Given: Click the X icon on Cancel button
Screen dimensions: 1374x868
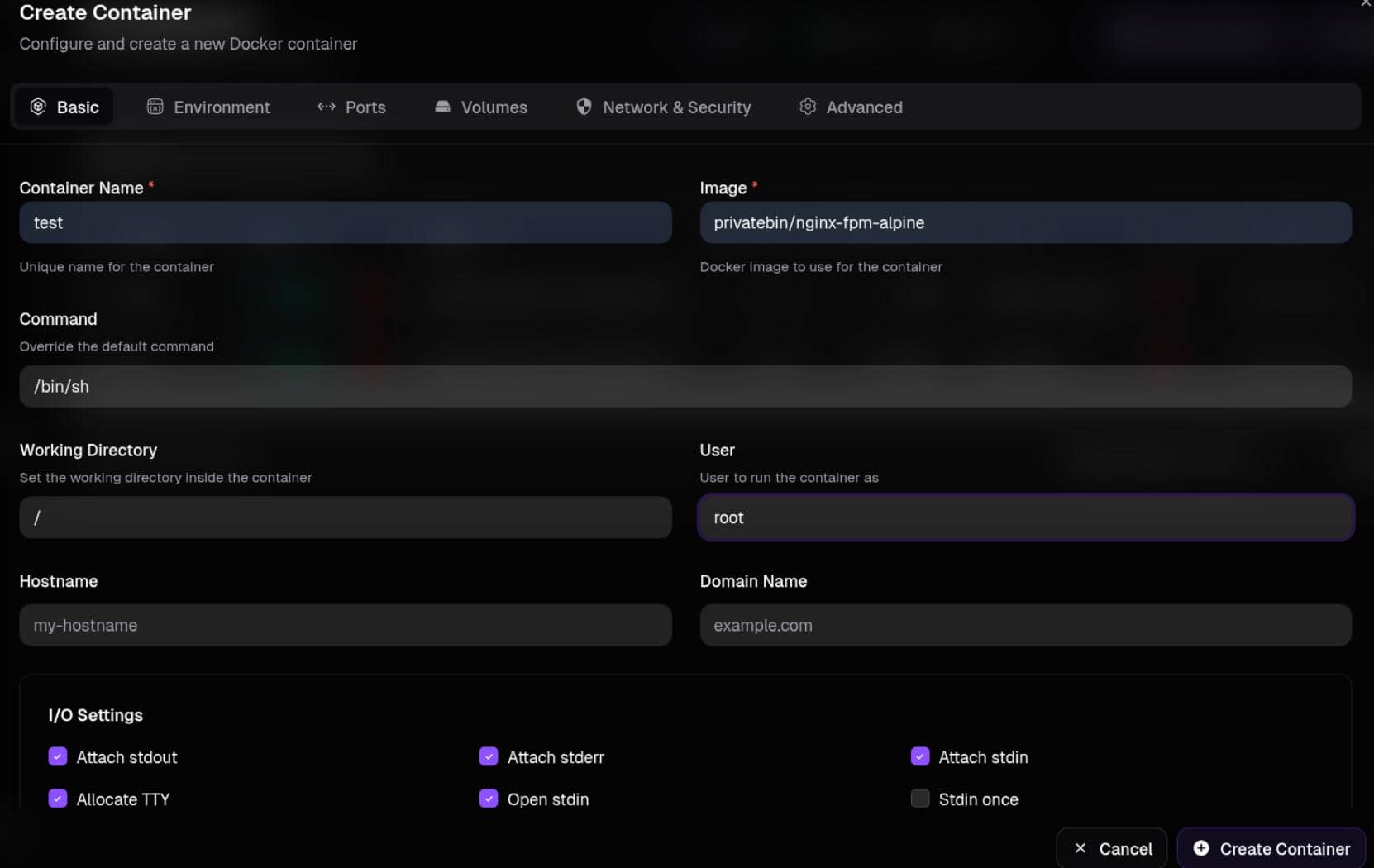Looking at the screenshot, I should 1080,848.
